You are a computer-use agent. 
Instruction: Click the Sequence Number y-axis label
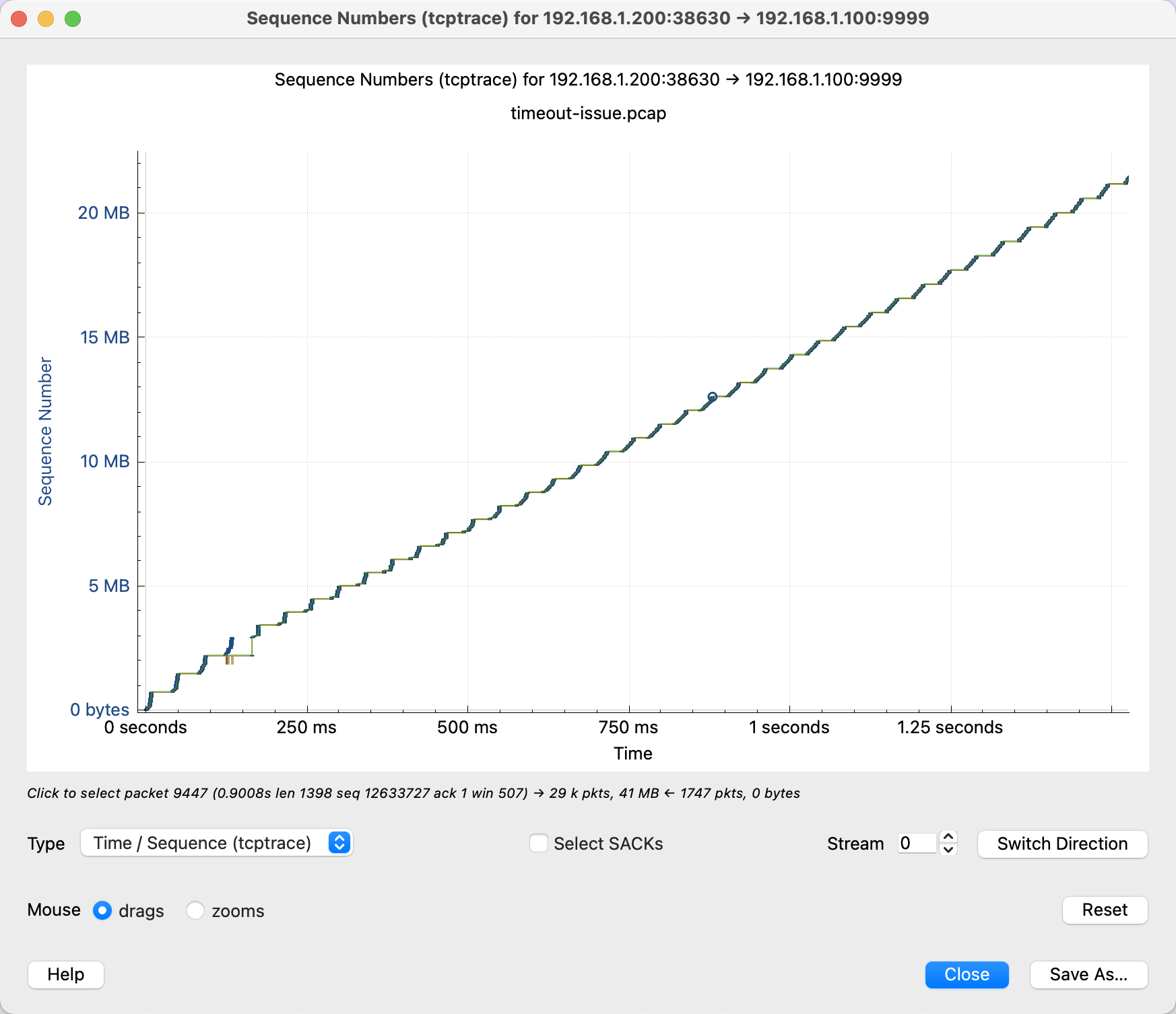click(45, 431)
